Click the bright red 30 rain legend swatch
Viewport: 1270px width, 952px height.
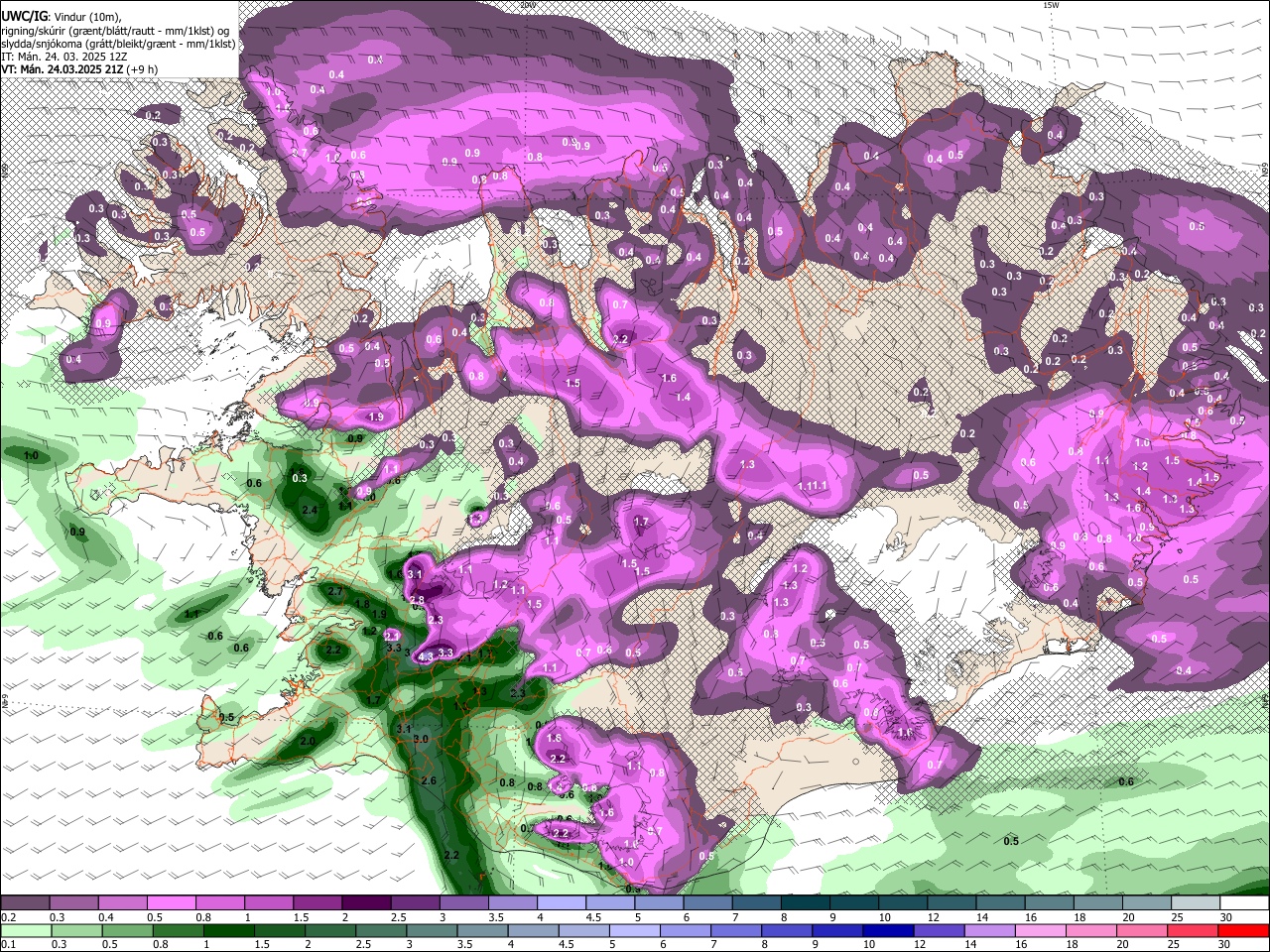1244,929
